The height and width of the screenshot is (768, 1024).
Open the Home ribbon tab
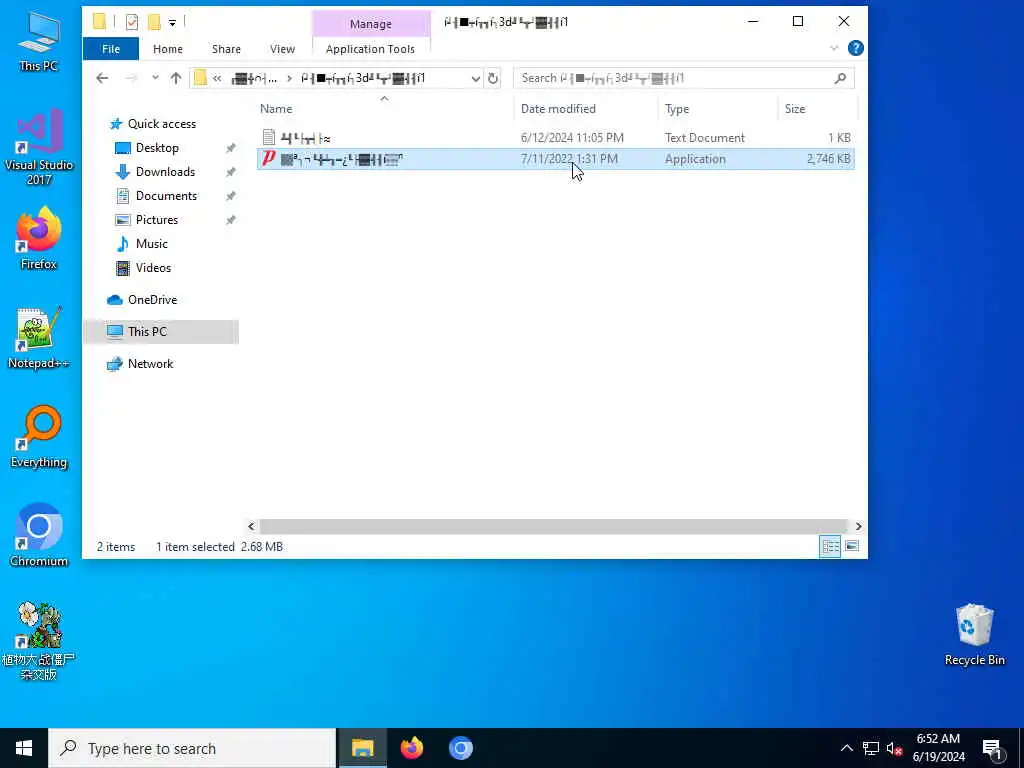168,49
